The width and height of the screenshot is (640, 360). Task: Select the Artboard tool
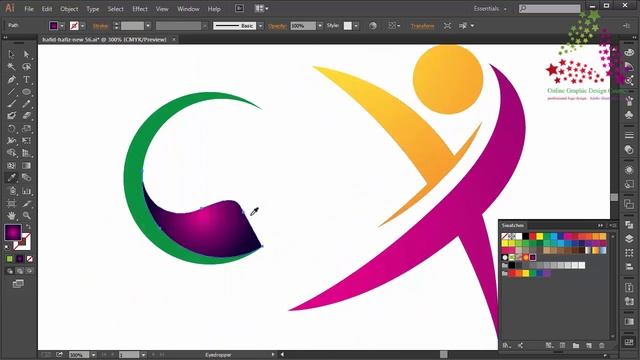(11, 203)
